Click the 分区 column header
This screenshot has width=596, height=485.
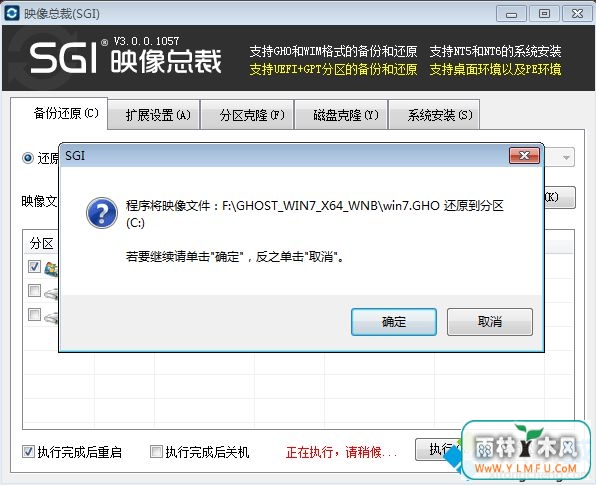tap(41, 243)
